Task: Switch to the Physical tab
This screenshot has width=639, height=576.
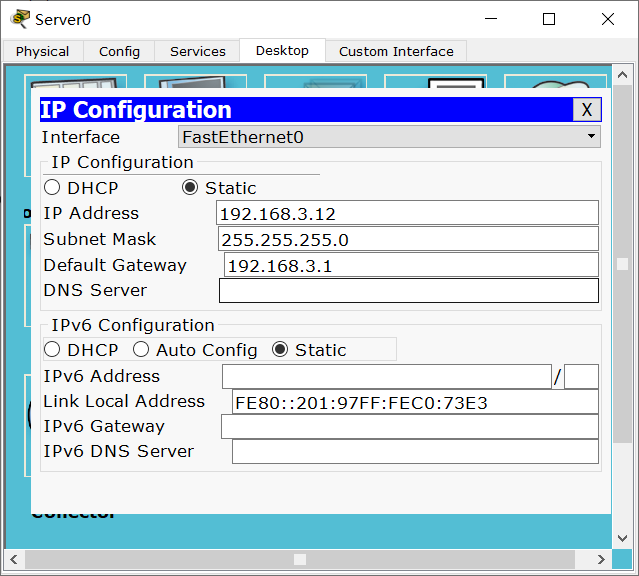Action: tap(42, 51)
